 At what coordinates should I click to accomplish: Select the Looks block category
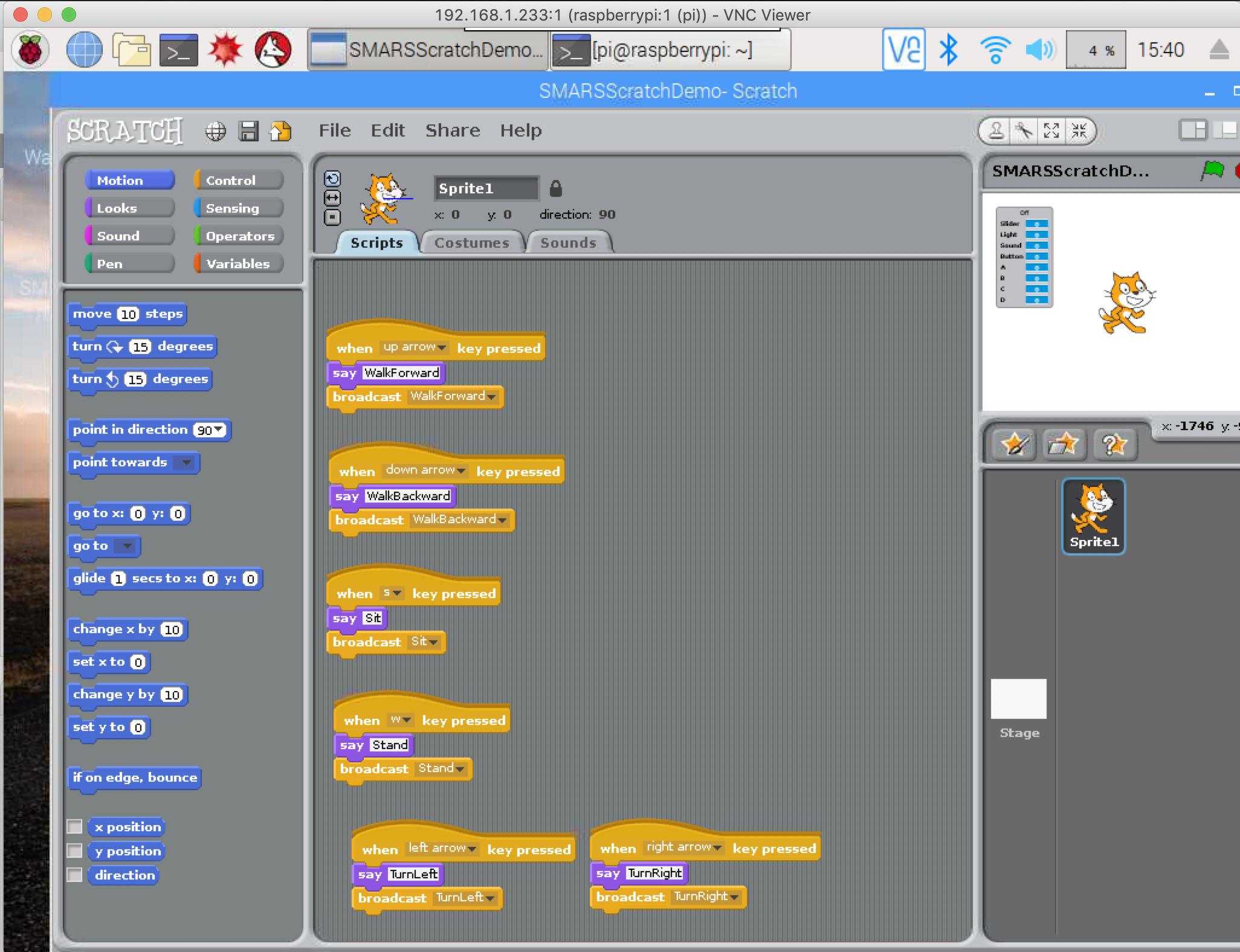(x=130, y=208)
